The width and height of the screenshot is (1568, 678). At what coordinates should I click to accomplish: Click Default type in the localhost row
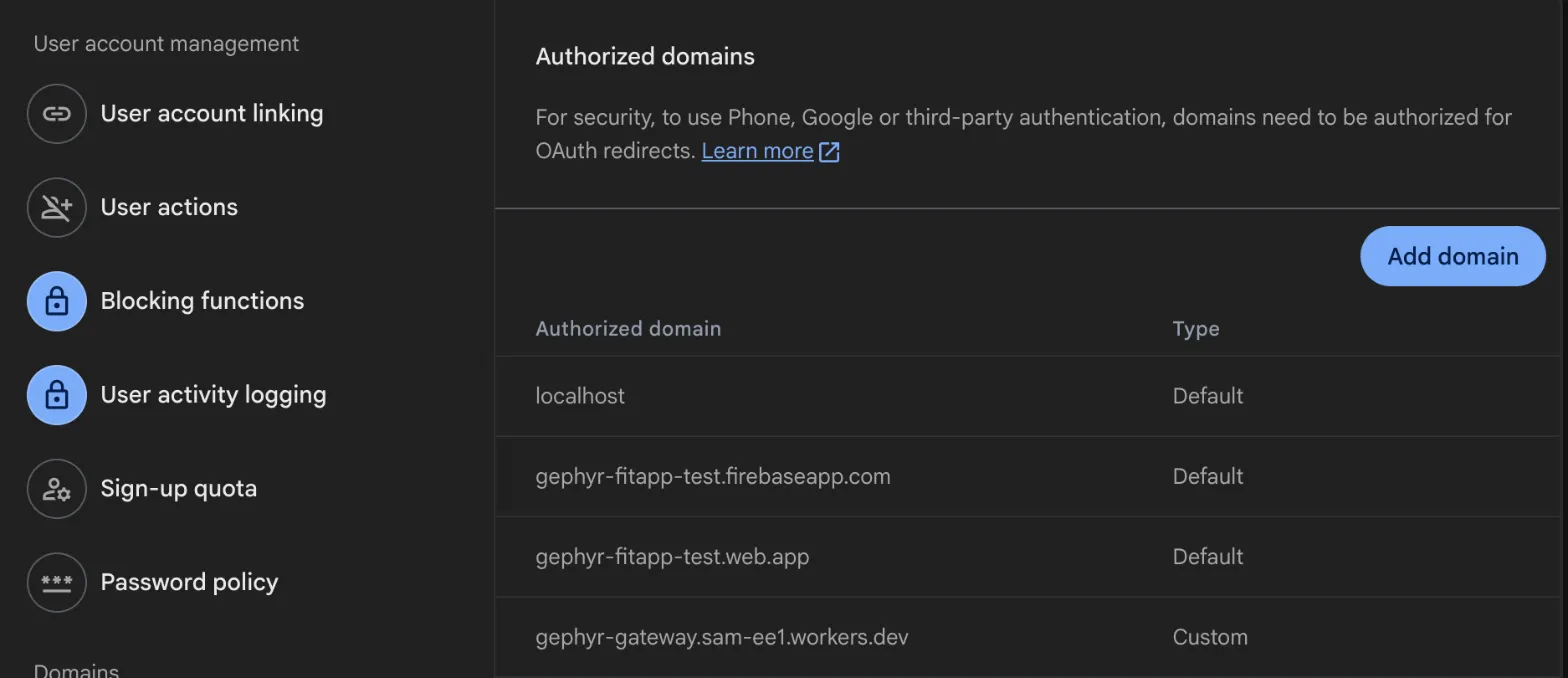point(1208,396)
